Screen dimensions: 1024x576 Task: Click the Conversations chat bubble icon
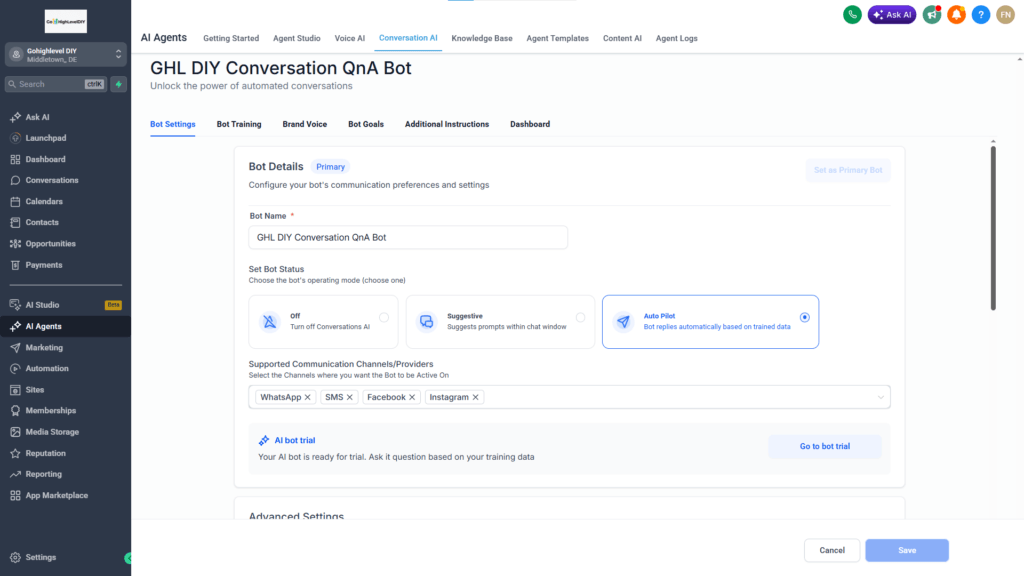coord(16,180)
